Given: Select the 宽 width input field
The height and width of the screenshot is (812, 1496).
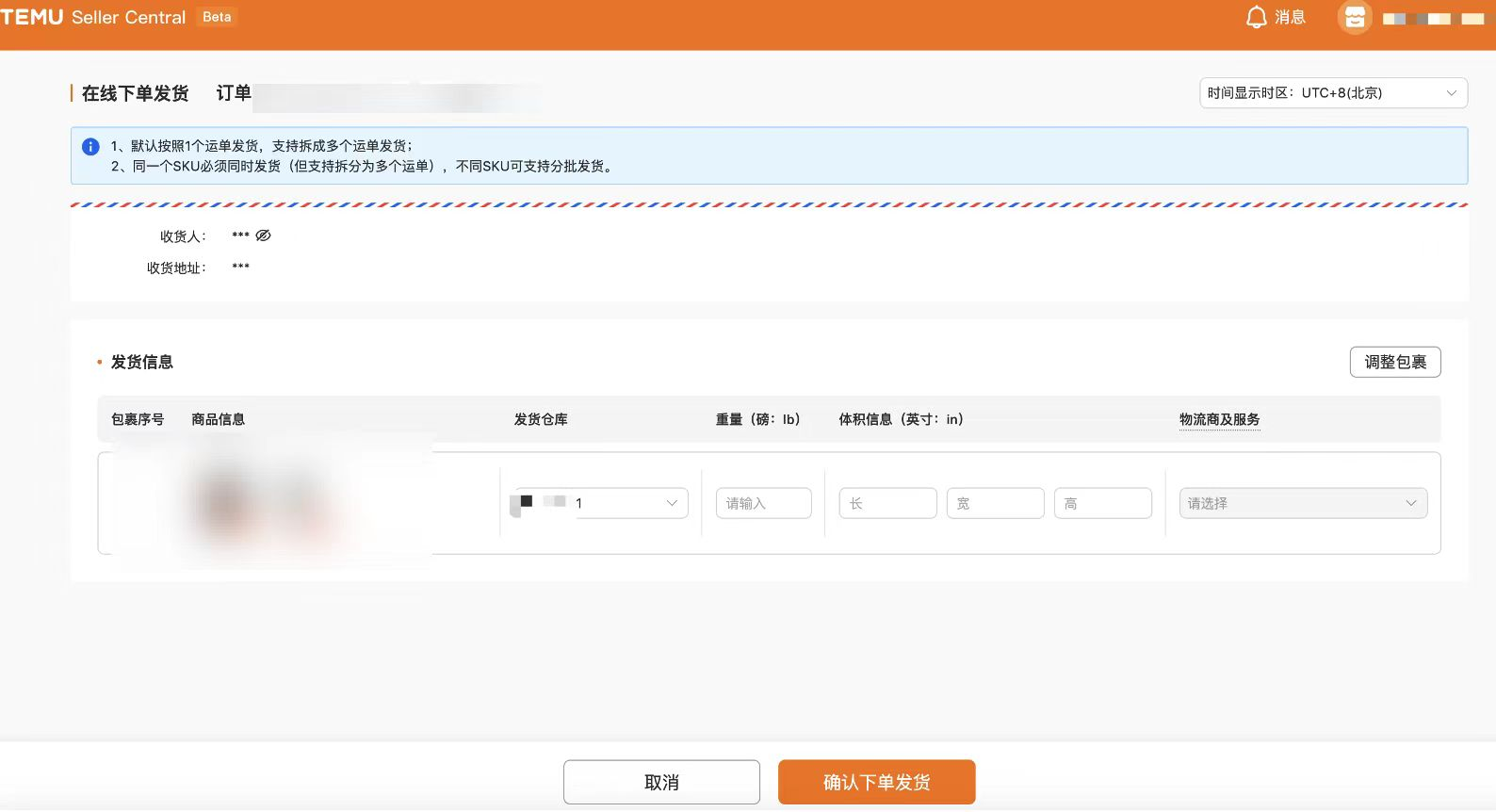Looking at the screenshot, I should coord(995,503).
